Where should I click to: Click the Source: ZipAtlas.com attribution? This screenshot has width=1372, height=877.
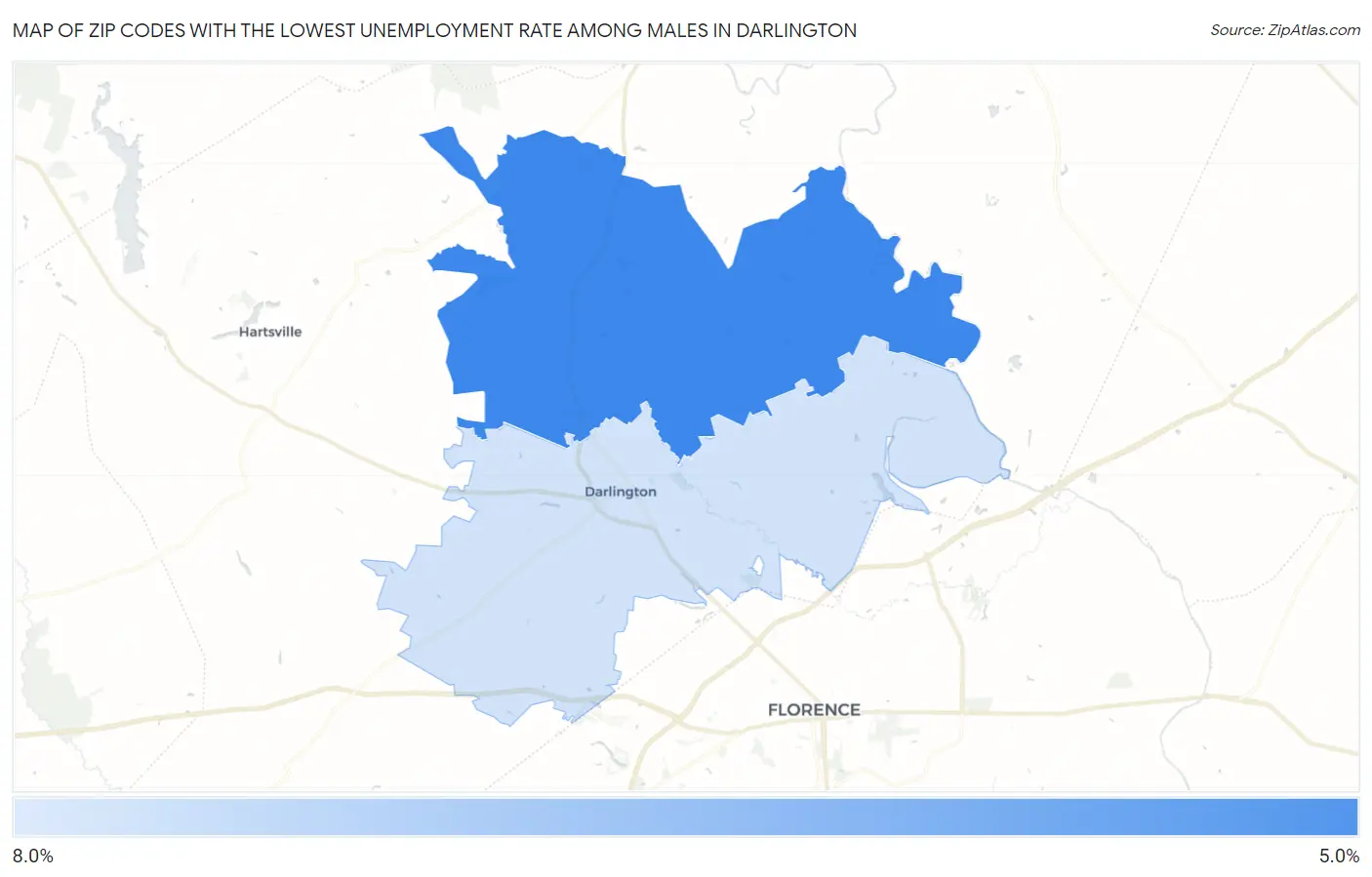(1285, 30)
